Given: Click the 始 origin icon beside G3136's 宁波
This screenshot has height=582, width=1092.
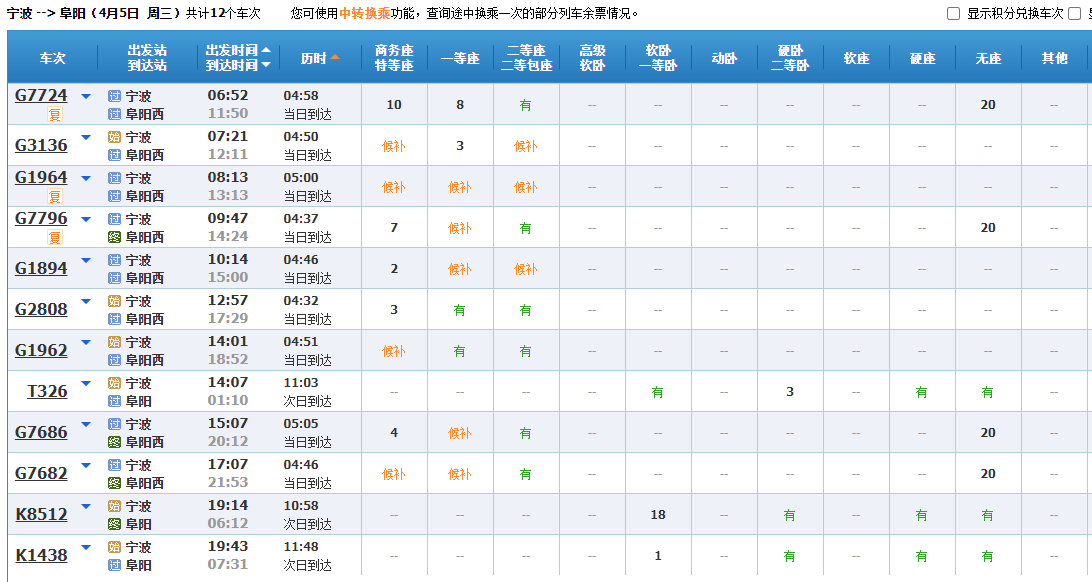Looking at the screenshot, I should point(114,137).
